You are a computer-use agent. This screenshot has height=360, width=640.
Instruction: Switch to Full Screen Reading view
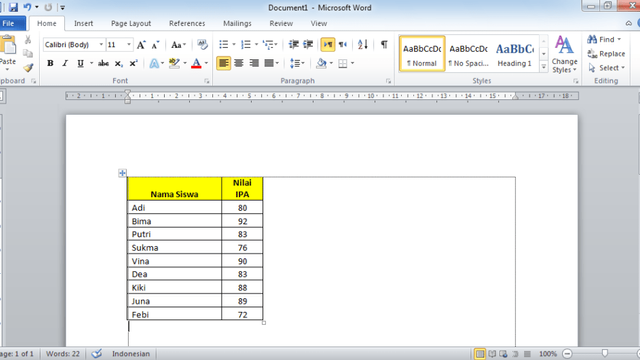click(492, 354)
